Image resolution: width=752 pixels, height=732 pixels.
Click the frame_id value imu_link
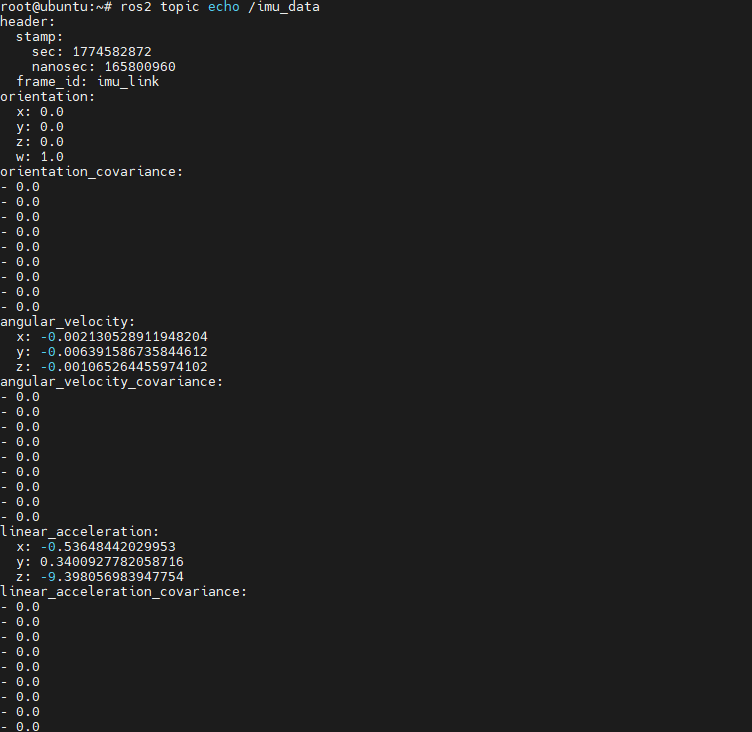point(128,82)
